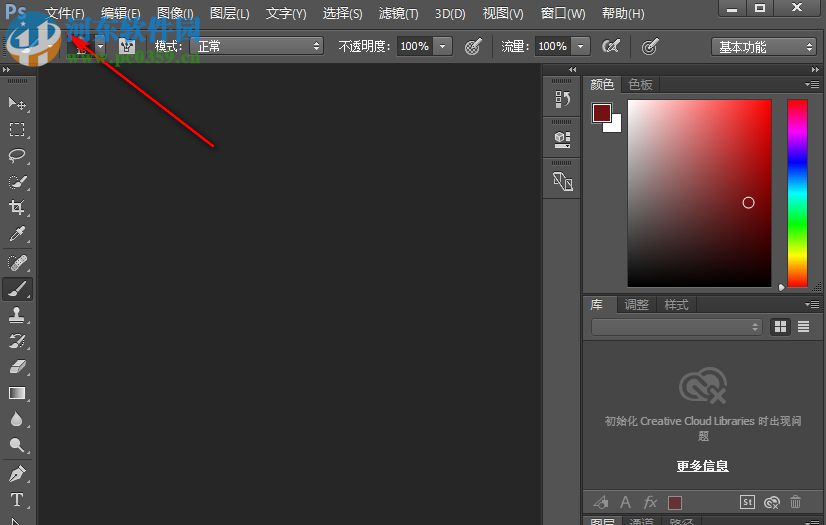Switch library to grid view

tap(780, 326)
